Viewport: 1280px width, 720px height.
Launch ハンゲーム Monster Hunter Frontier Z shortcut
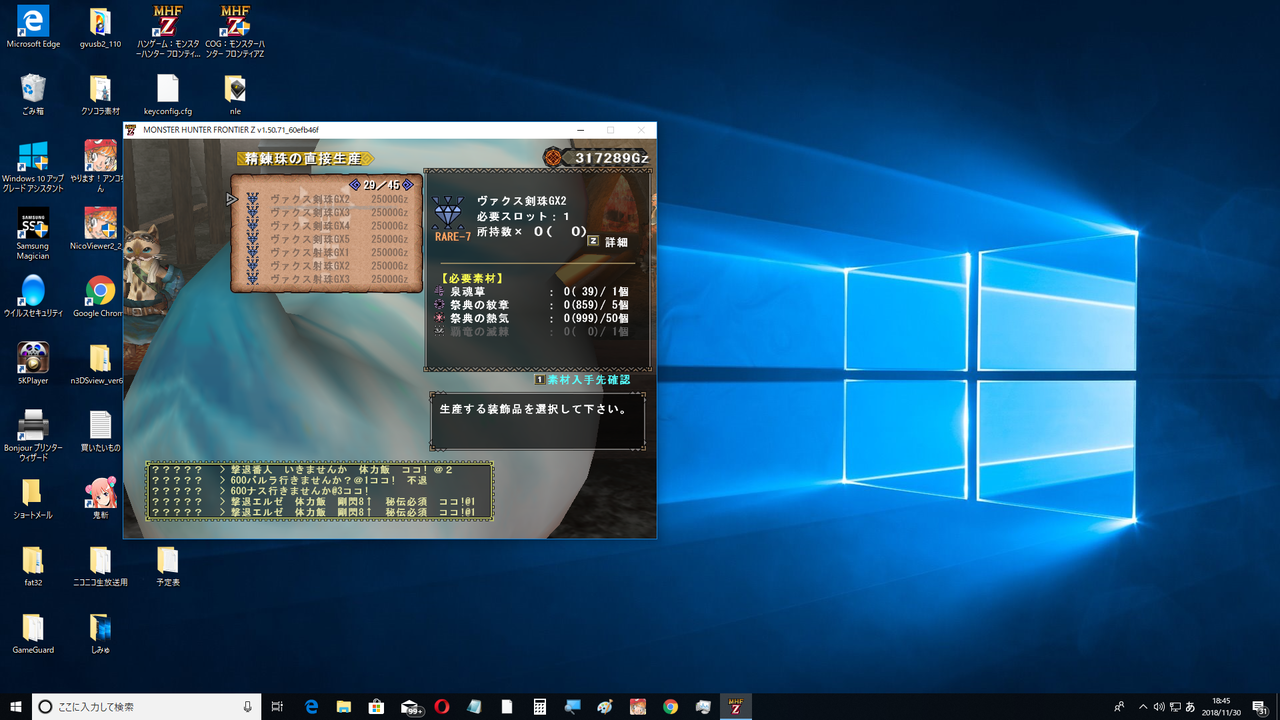pyautogui.click(x=167, y=31)
